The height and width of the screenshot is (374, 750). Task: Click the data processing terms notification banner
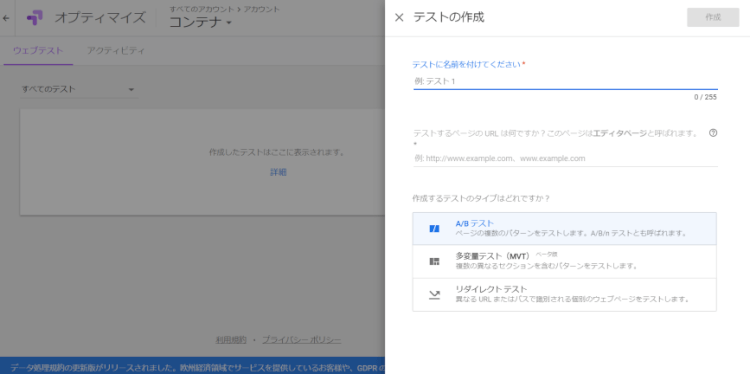pyautogui.click(x=192, y=366)
